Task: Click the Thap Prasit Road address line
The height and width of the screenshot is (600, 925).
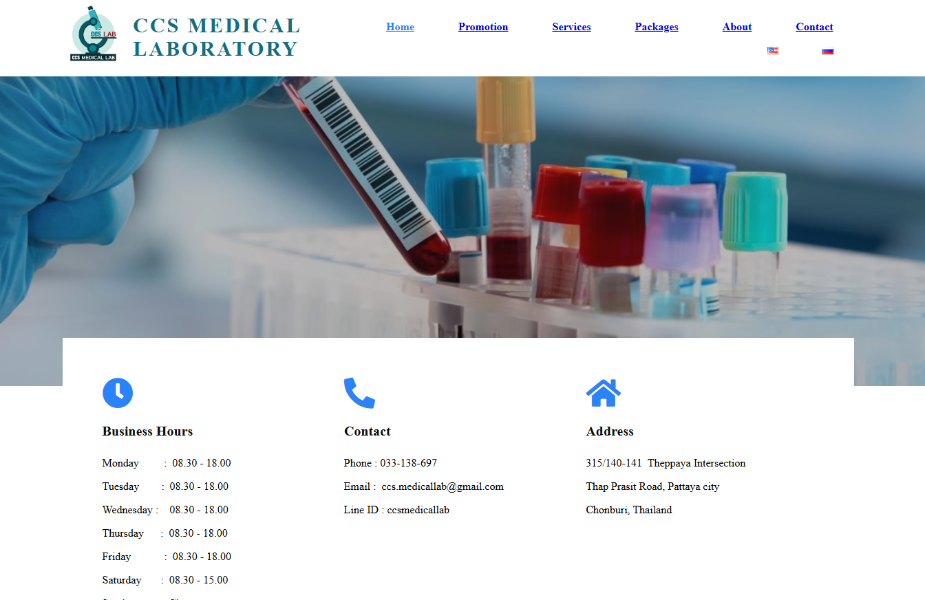Action: coord(652,487)
